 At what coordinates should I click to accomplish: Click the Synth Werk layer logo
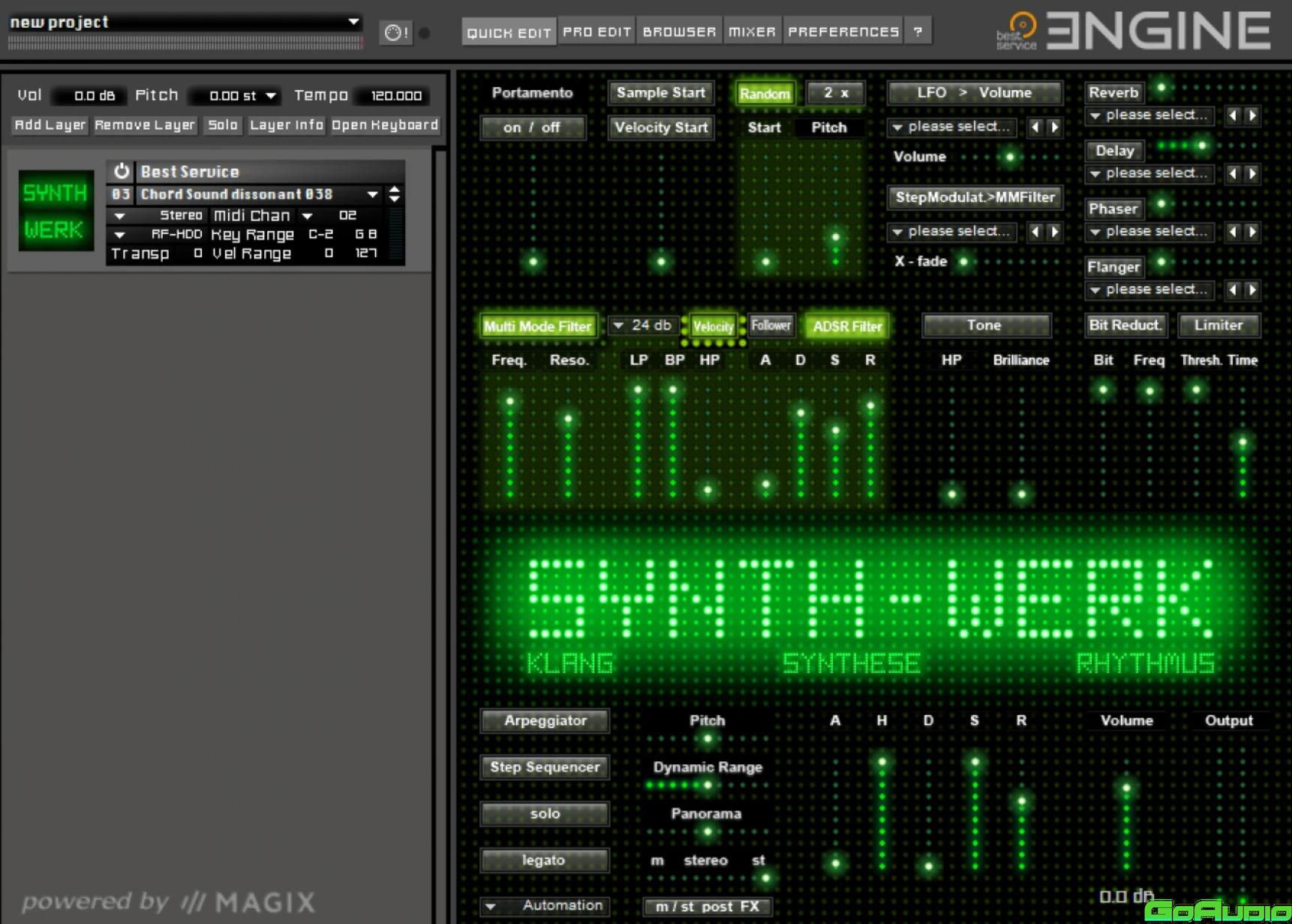tap(56, 211)
